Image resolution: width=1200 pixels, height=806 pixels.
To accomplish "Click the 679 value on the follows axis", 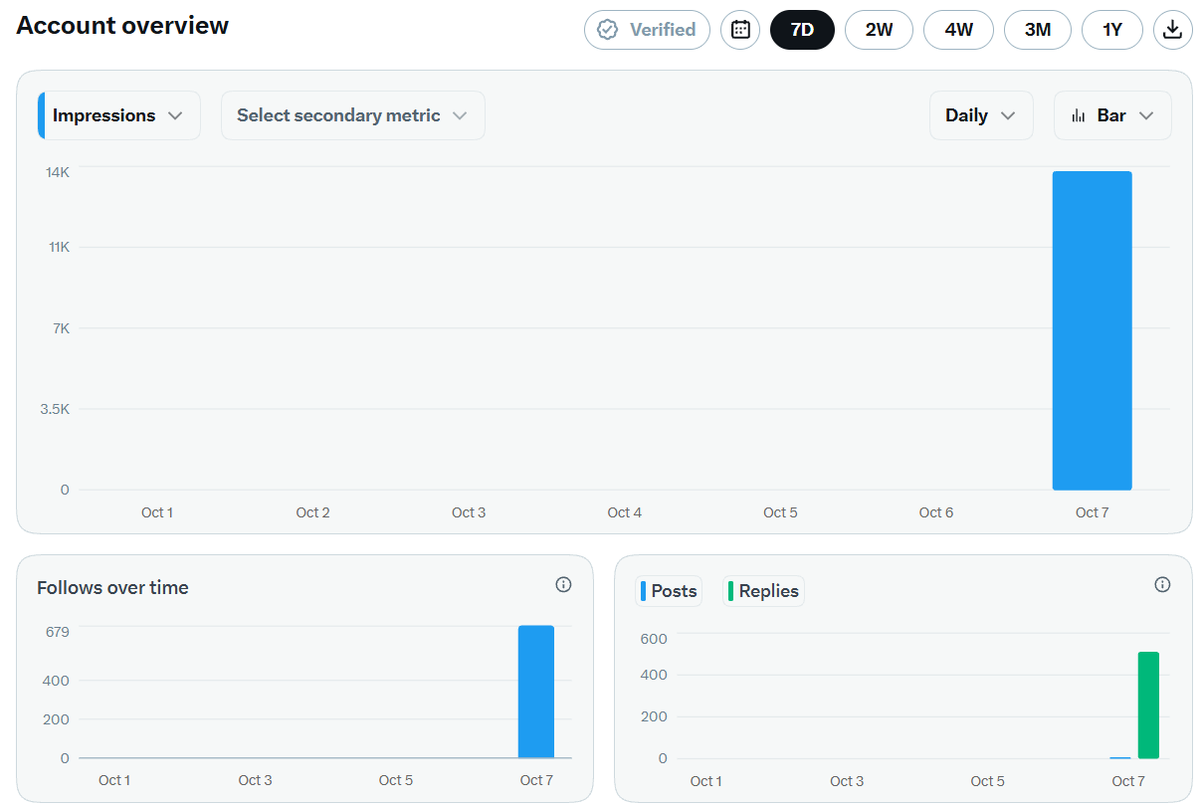I will click(57, 632).
